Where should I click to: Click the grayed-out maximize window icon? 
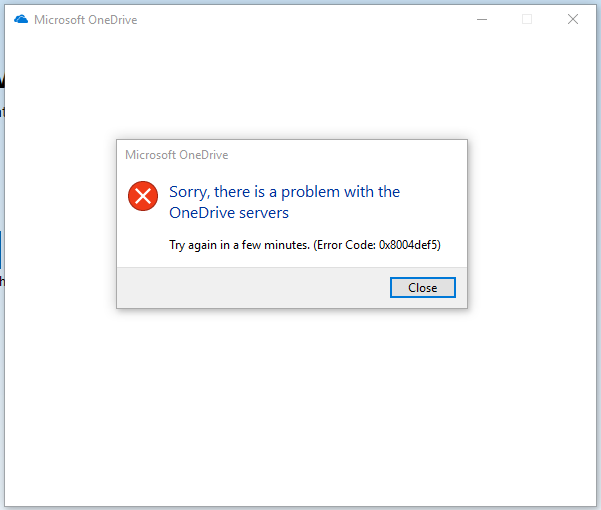point(527,19)
